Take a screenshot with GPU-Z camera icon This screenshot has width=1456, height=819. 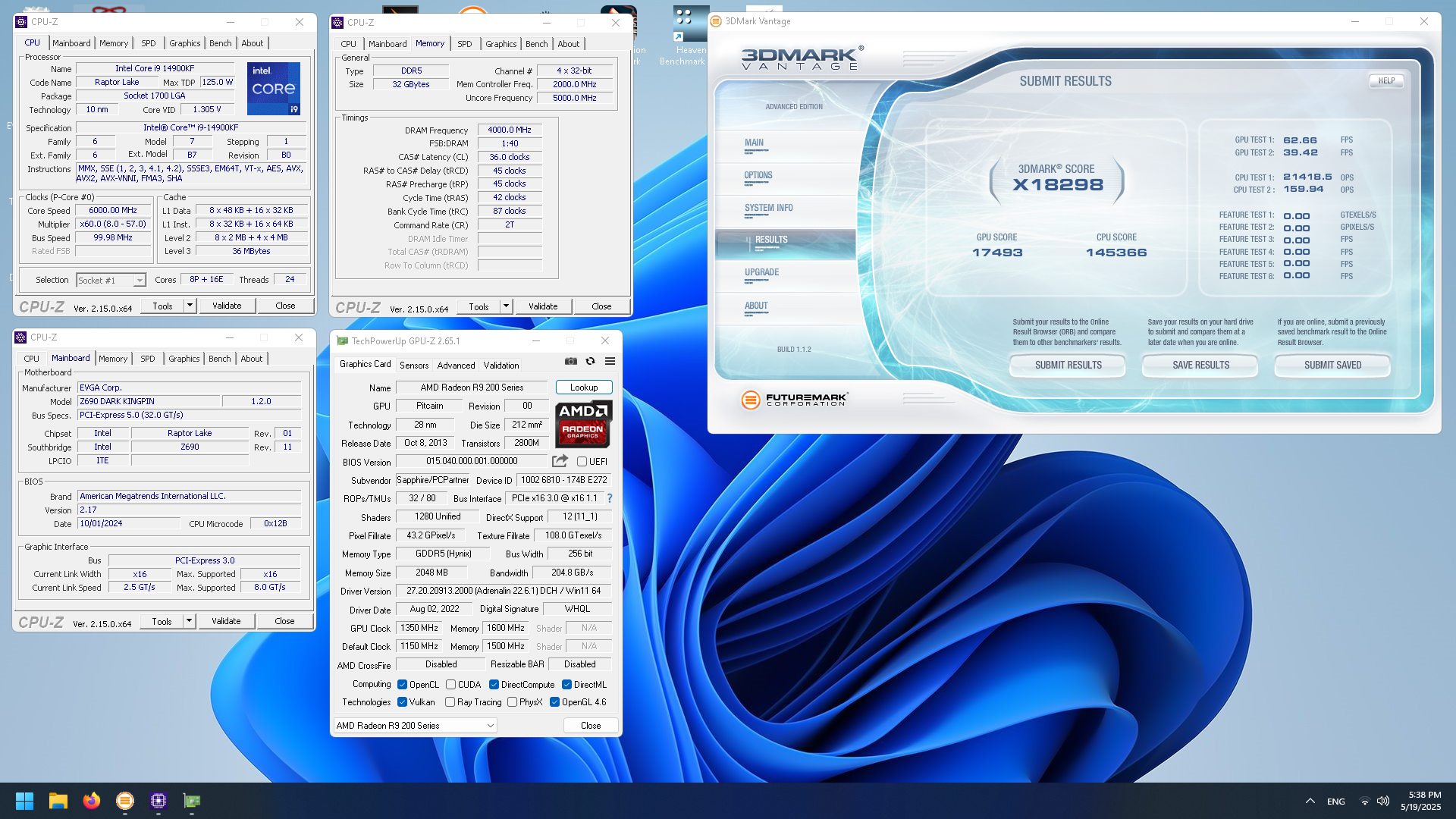click(571, 361)
